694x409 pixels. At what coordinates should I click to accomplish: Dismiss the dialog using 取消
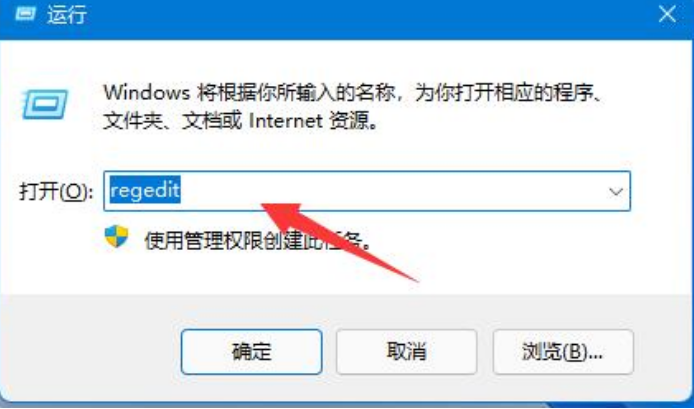pyautogui.click(x=406, y=352)
